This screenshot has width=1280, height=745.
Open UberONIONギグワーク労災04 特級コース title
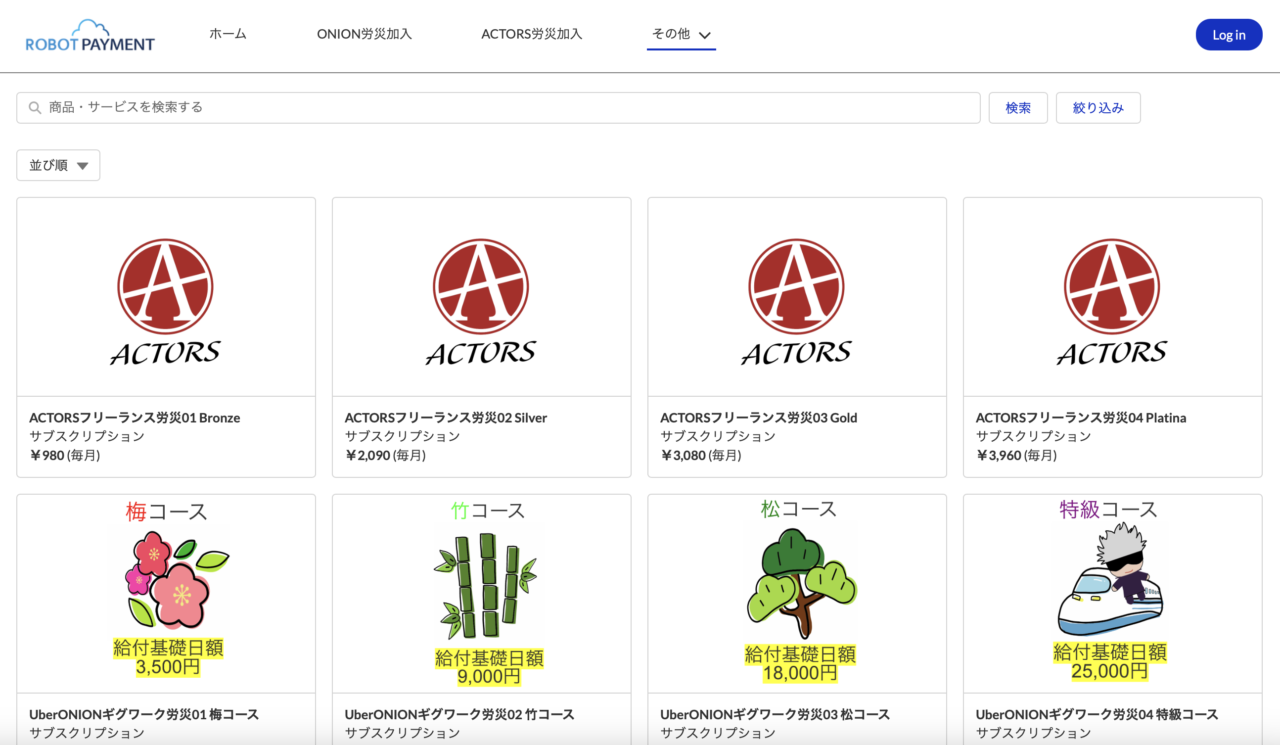1097,715
